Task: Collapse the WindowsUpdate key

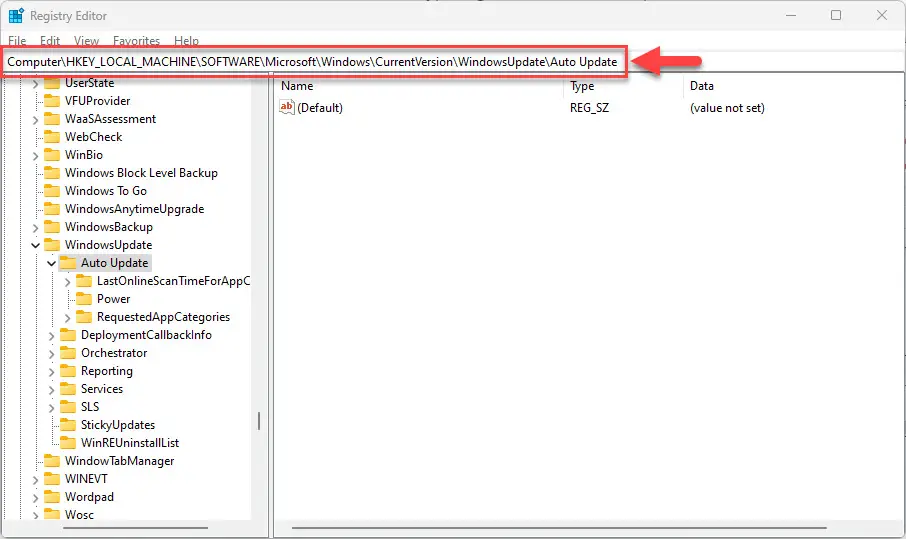Action: [35, 246]
